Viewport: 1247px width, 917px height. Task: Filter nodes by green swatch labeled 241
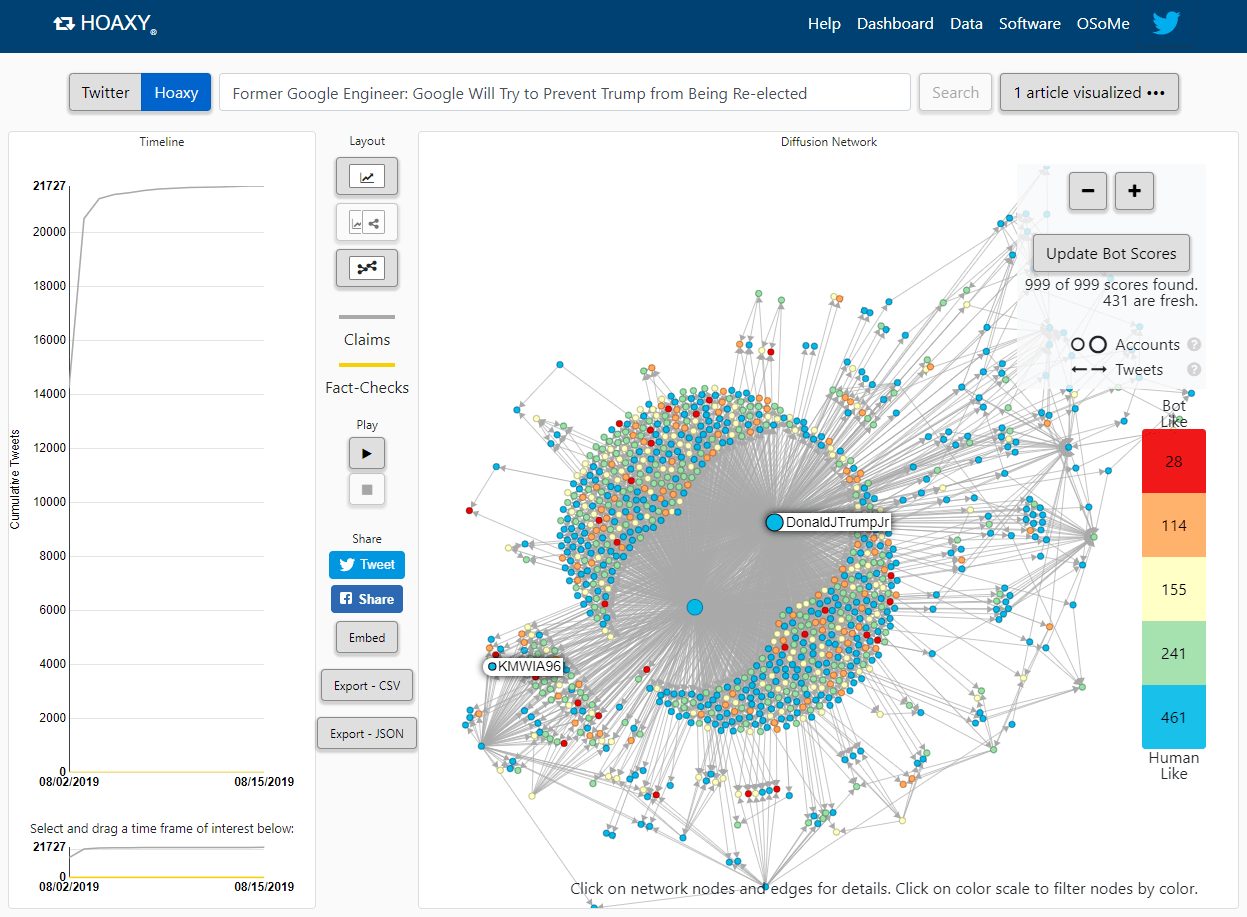point(1174,653)
